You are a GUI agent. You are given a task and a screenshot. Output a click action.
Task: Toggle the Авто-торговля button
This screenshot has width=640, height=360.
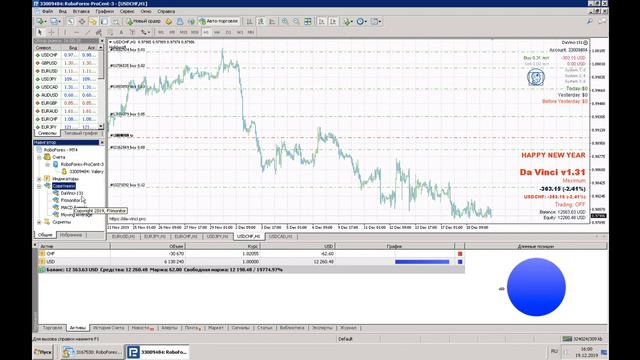[x=218, y=21]
